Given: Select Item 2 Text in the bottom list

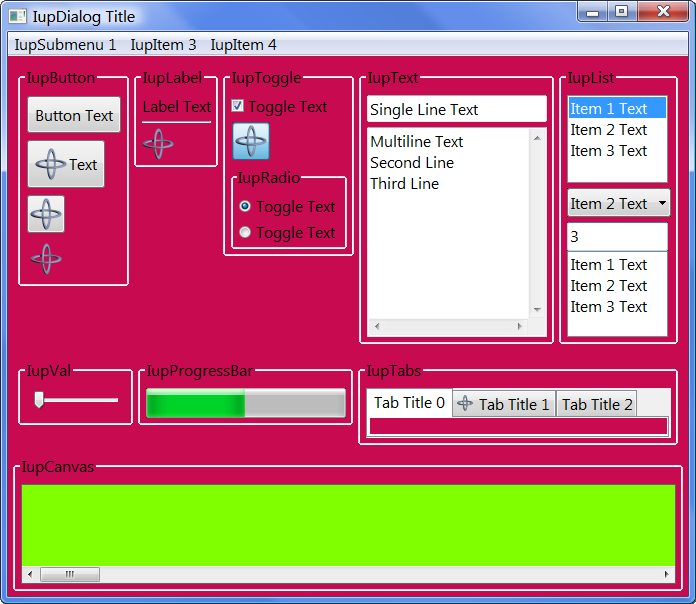Looking at the screenshot, I should point(617,285).
